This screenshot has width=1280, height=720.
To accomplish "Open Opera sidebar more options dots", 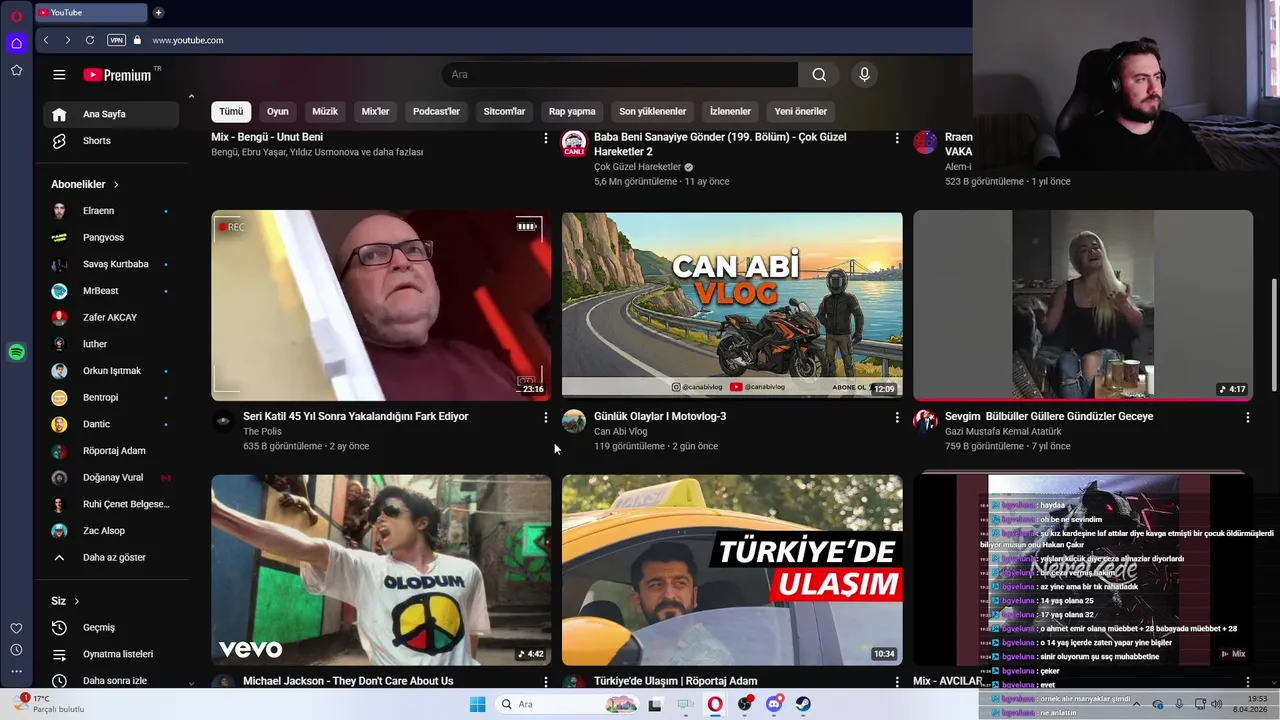I will pos(16,672).
